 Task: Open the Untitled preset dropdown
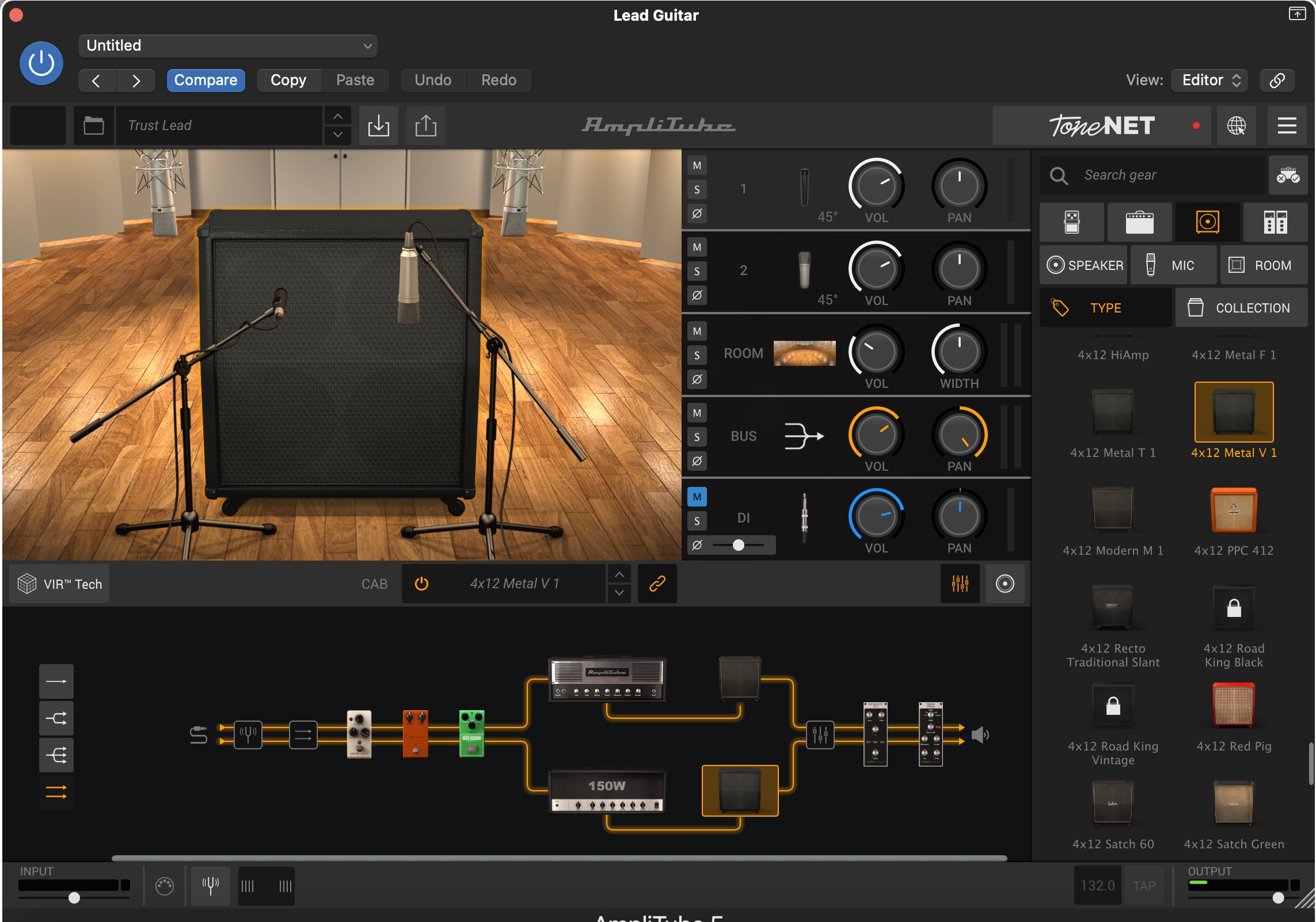(228, 45)
